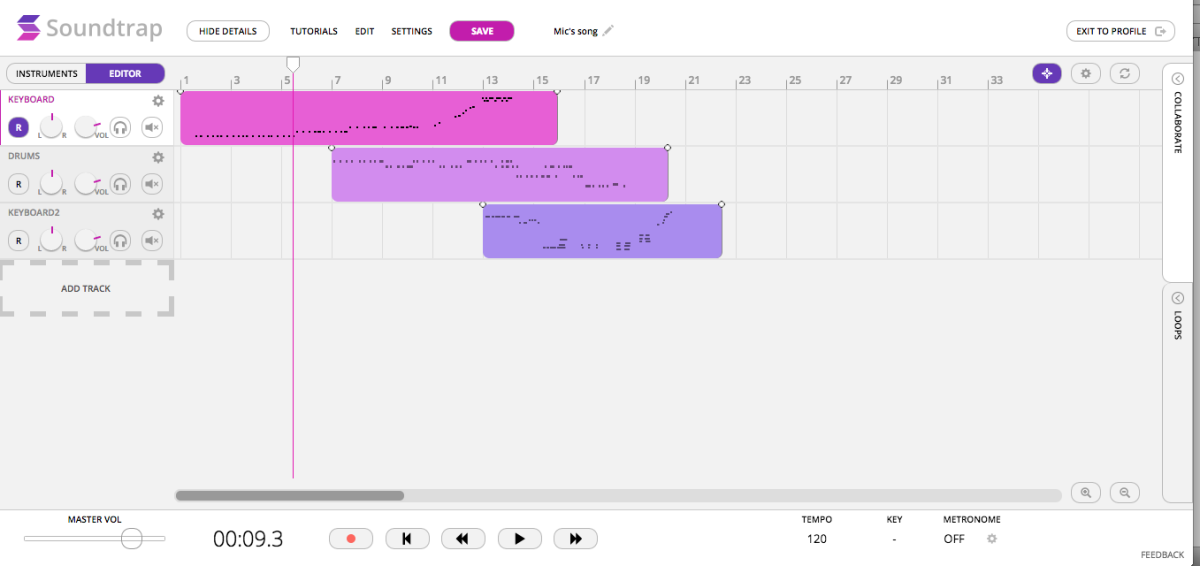Enable headphone solo on KEYBOARD2 track
Viewport: 1200px width, 566px height.
[120, 240]
